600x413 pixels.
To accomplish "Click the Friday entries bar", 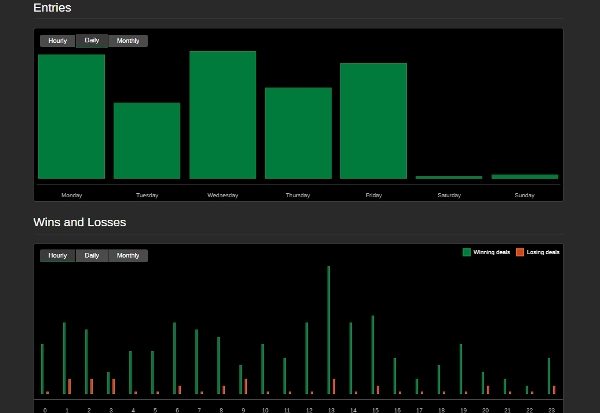I will (373, 121).
